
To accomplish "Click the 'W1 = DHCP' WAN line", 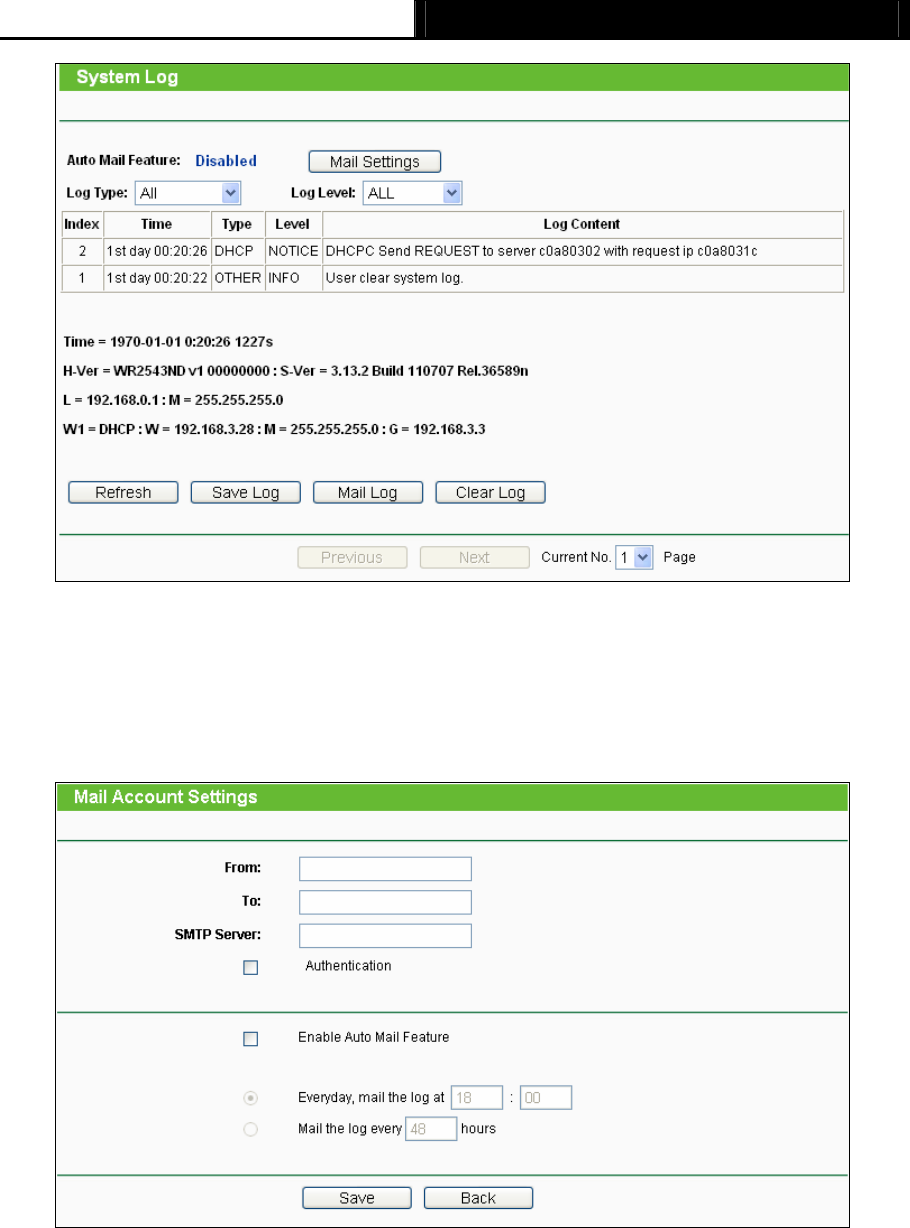I will click(x=273, y=429).
